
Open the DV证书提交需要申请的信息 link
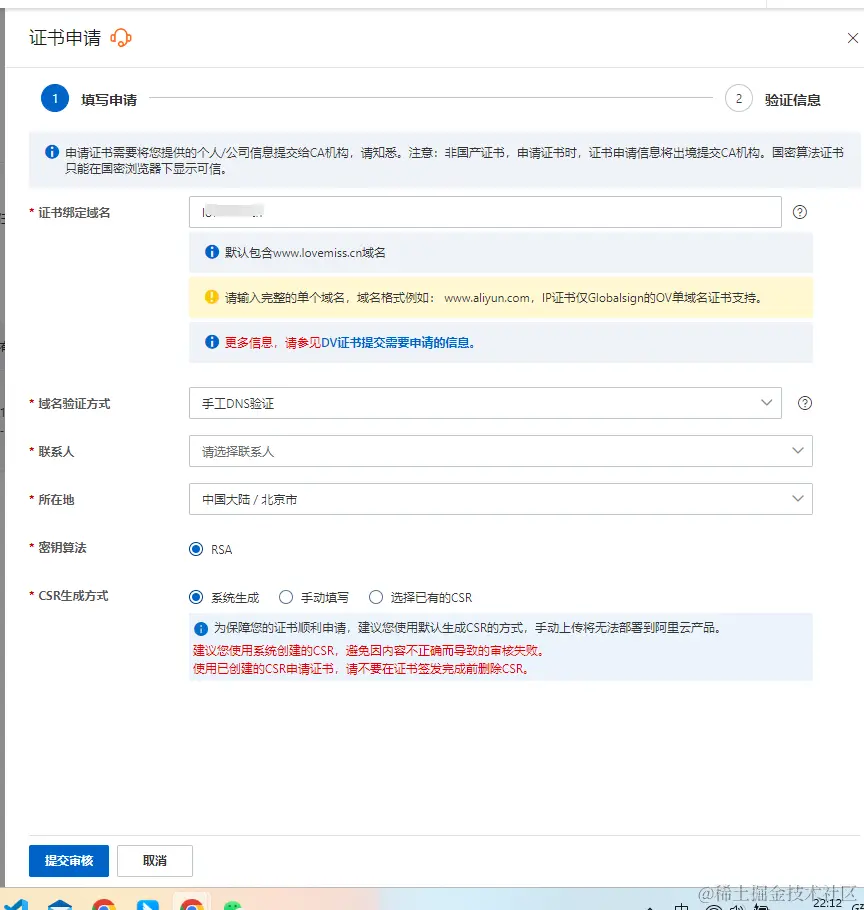point(399,342)
